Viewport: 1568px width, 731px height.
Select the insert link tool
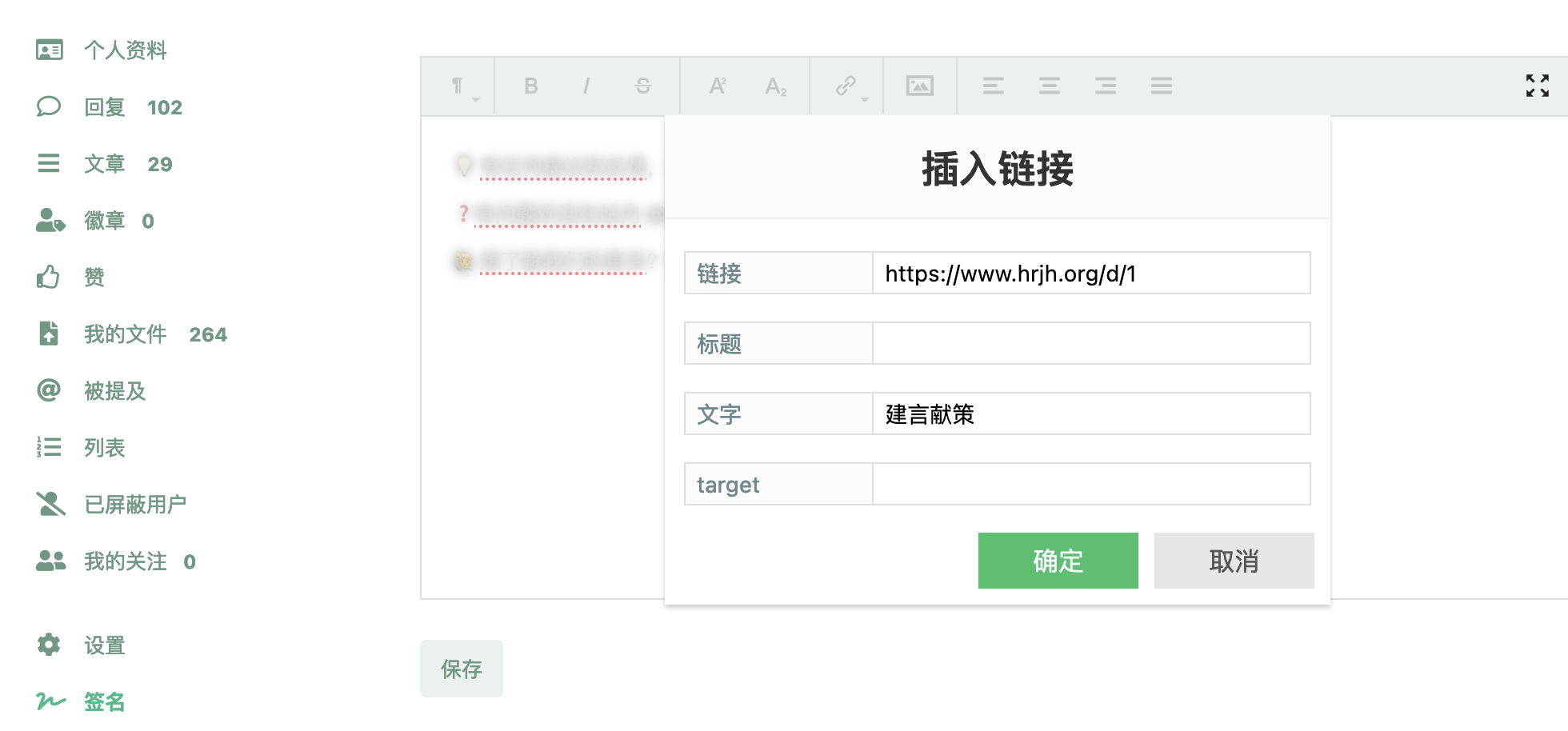(845, 86)
